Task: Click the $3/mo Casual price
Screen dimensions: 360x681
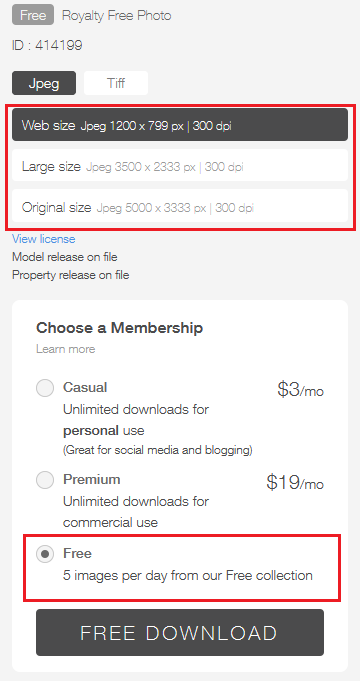Action: point(301,390)
